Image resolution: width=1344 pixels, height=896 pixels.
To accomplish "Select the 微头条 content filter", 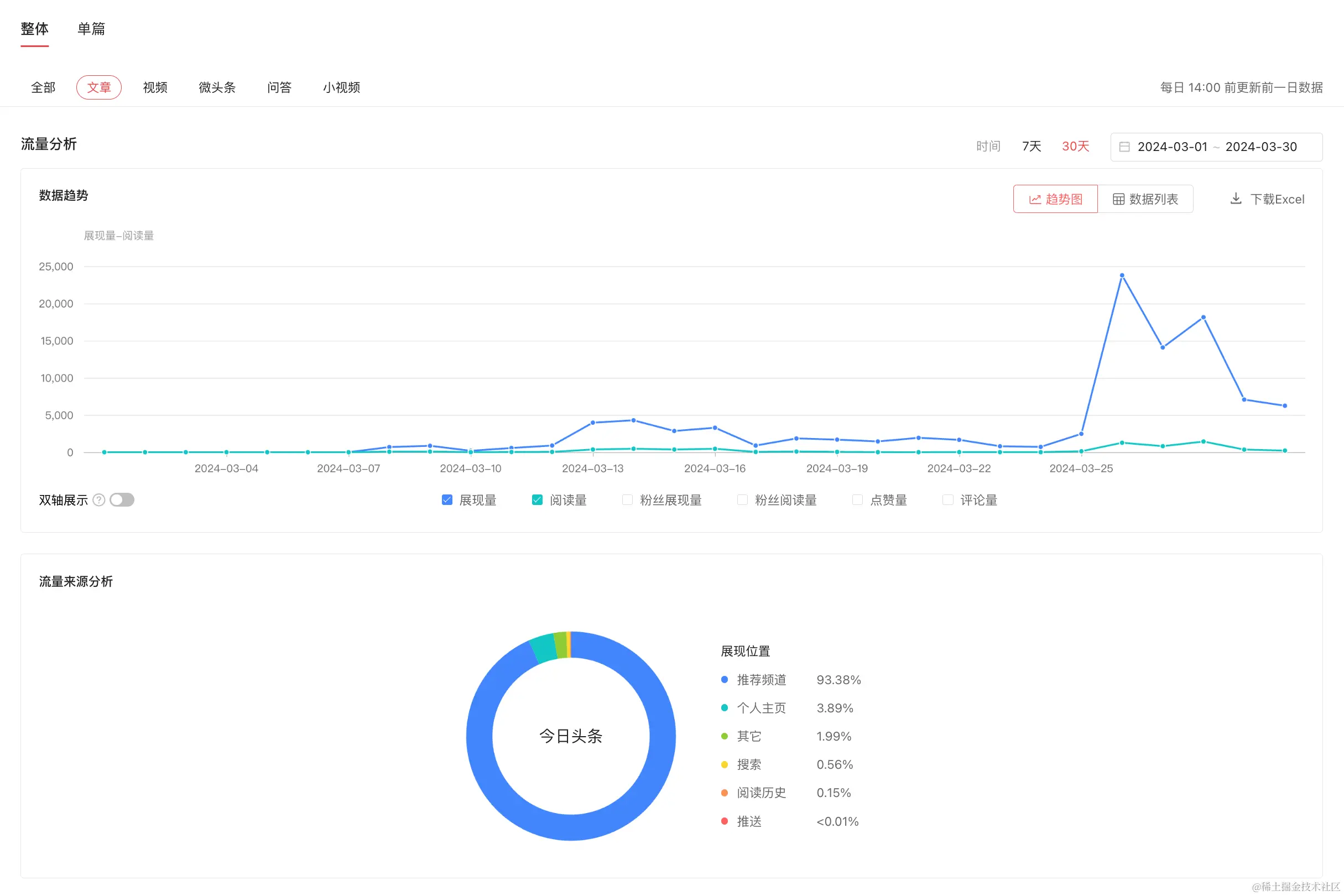I will [x=217, y=87].
